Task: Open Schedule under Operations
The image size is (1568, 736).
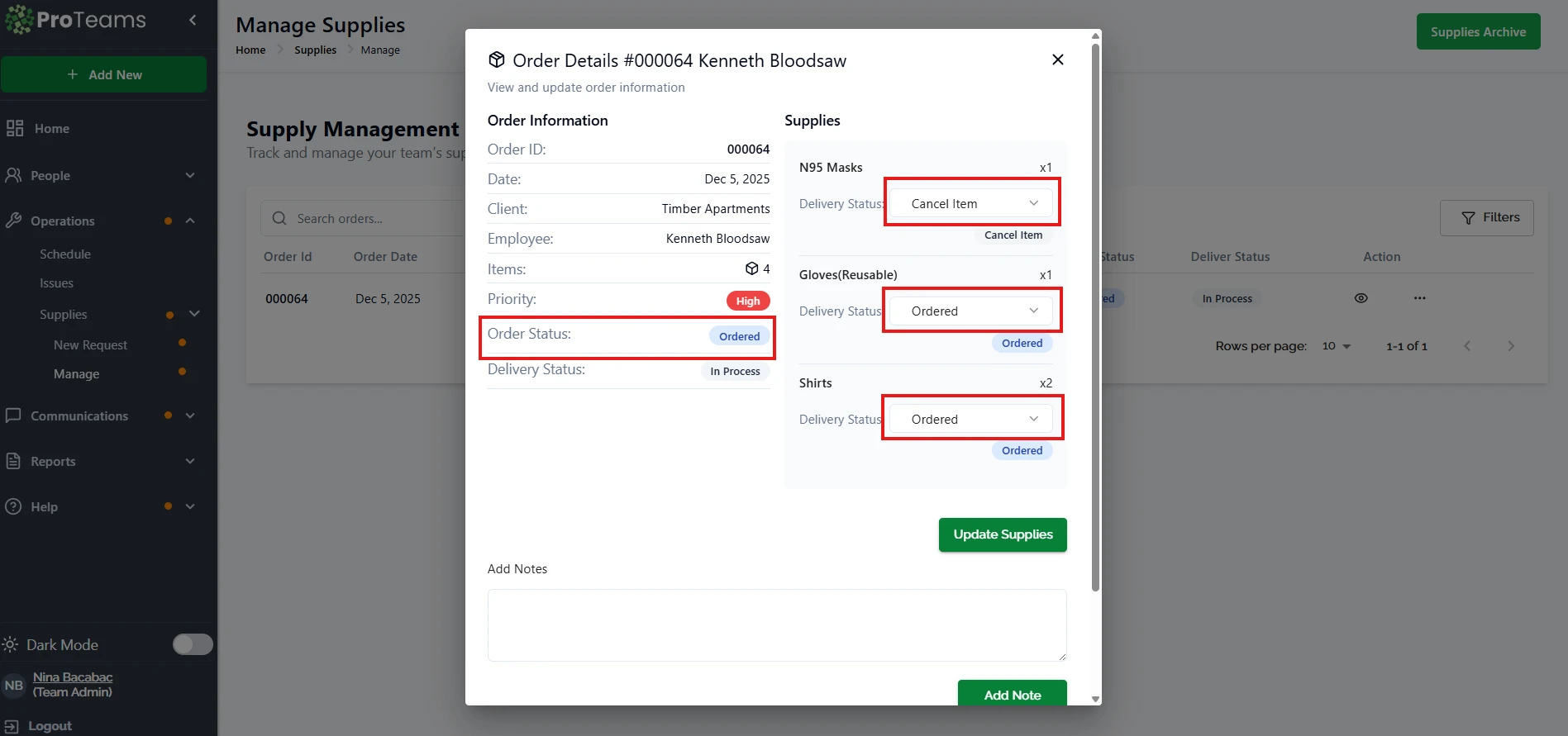Action: [x=65, y=254]
